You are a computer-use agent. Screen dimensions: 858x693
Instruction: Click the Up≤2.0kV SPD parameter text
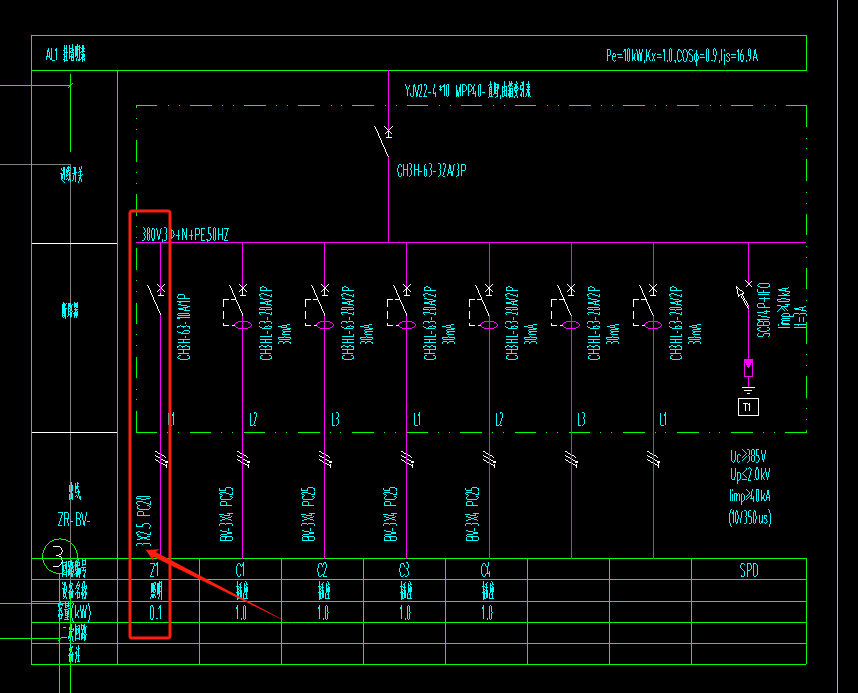click(750, 474)
